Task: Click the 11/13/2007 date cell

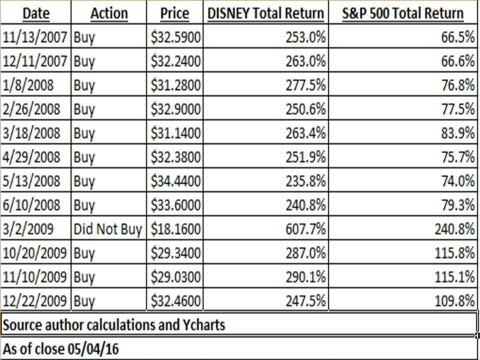Action: [36, 37]
